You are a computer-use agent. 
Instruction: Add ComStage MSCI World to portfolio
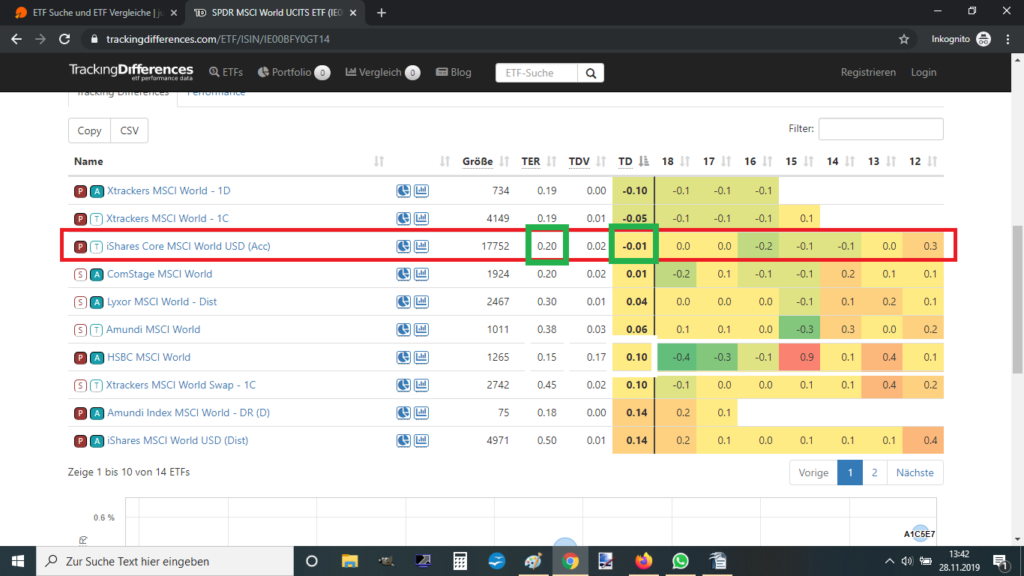(x=403, y=274)
